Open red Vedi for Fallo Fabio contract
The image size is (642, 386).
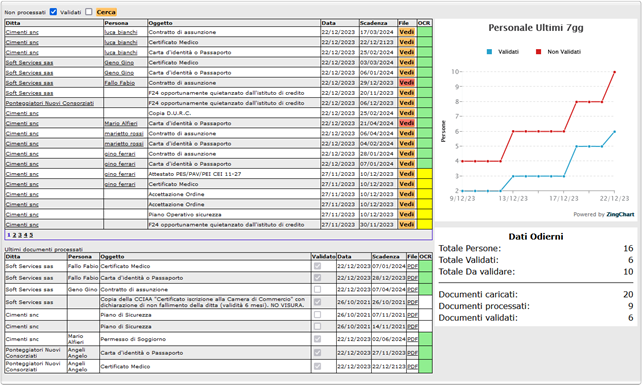pyautogui.click(x=407, y=83)
